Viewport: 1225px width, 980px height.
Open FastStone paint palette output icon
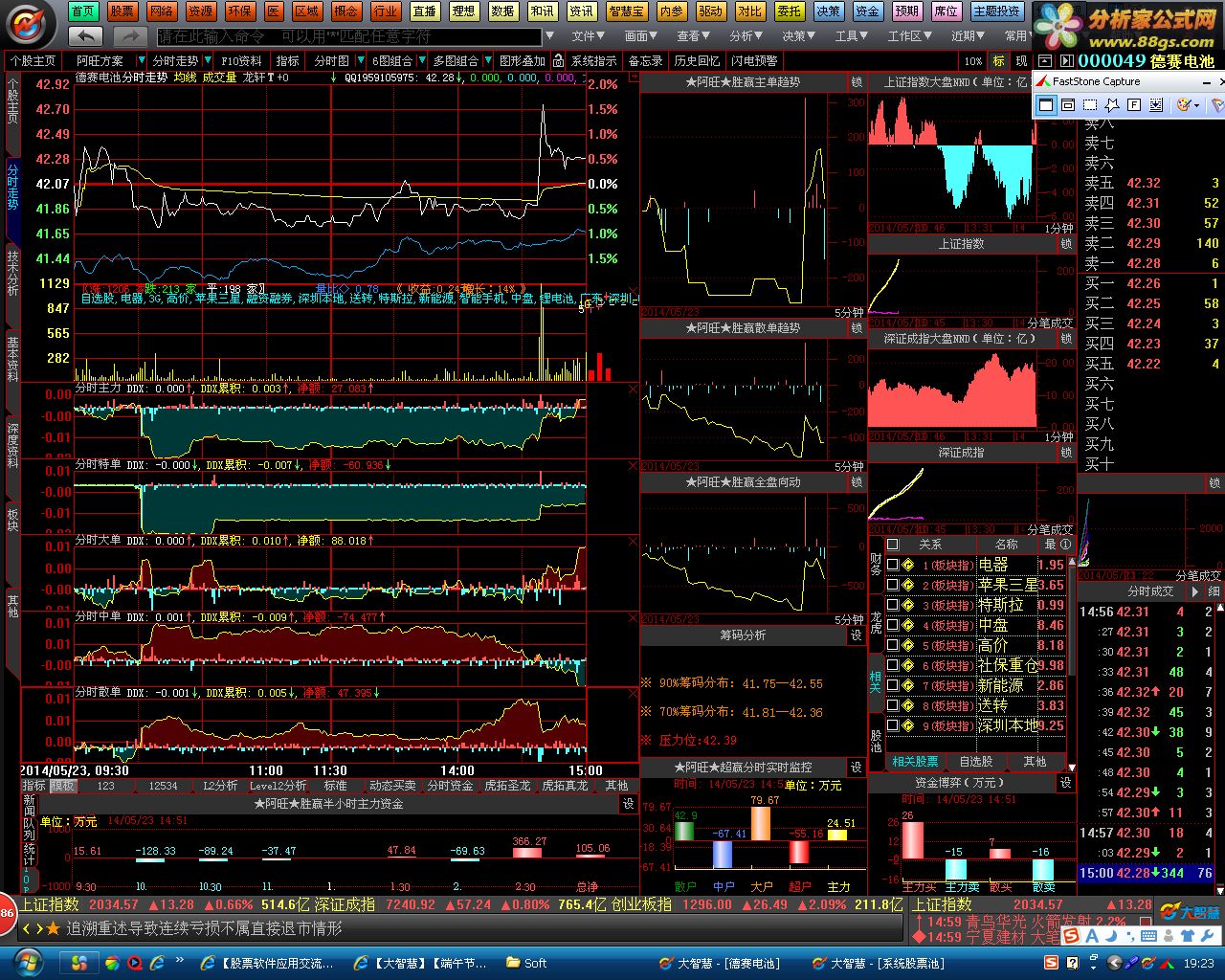[x=1183, y=105]
